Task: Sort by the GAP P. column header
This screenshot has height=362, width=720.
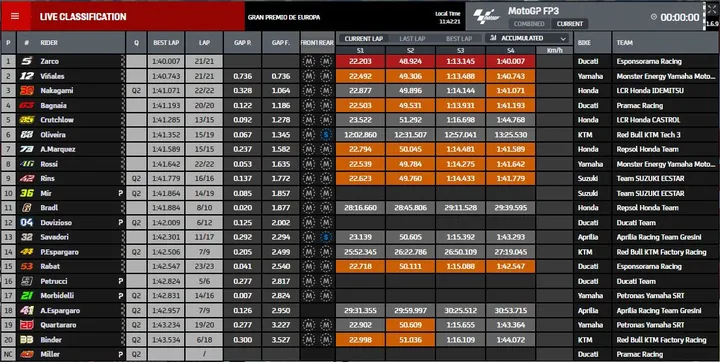Action: click(242, 42)
